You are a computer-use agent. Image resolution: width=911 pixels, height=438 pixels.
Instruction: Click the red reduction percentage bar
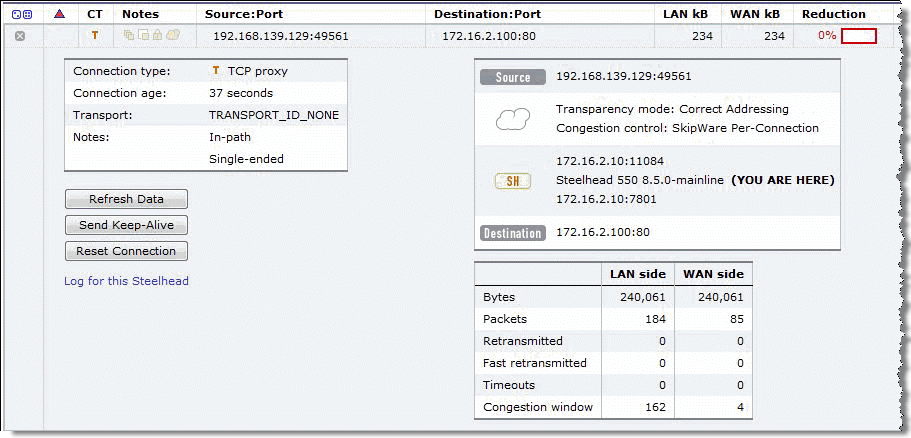(x=859, y=36)
